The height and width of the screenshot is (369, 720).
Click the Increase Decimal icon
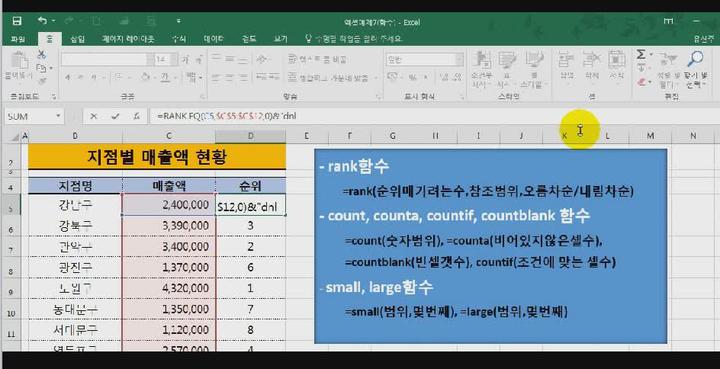tap(444, 77)
